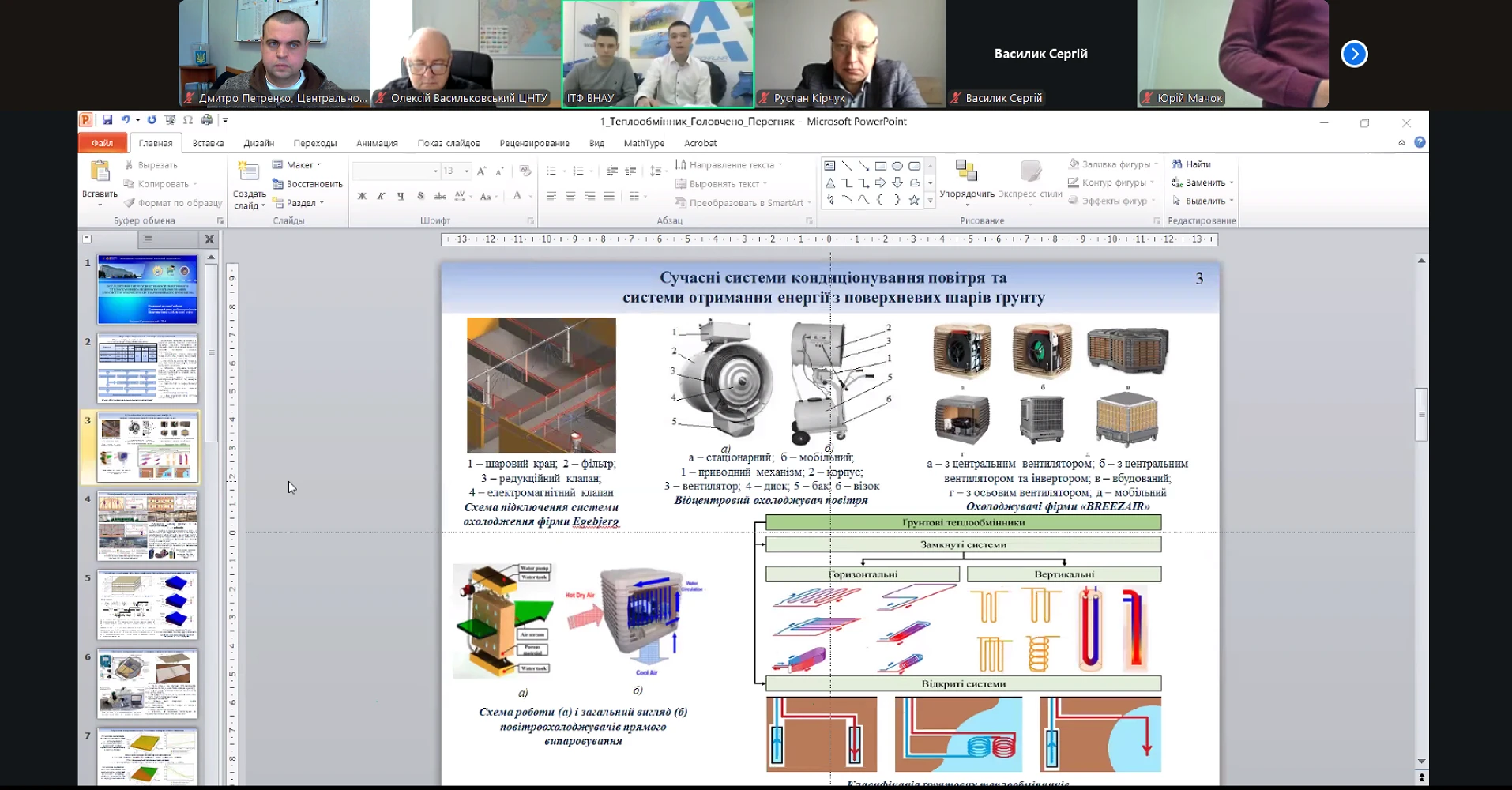
Task: Click the Save icon in quick access toolbar
Action: click(107, 120)
